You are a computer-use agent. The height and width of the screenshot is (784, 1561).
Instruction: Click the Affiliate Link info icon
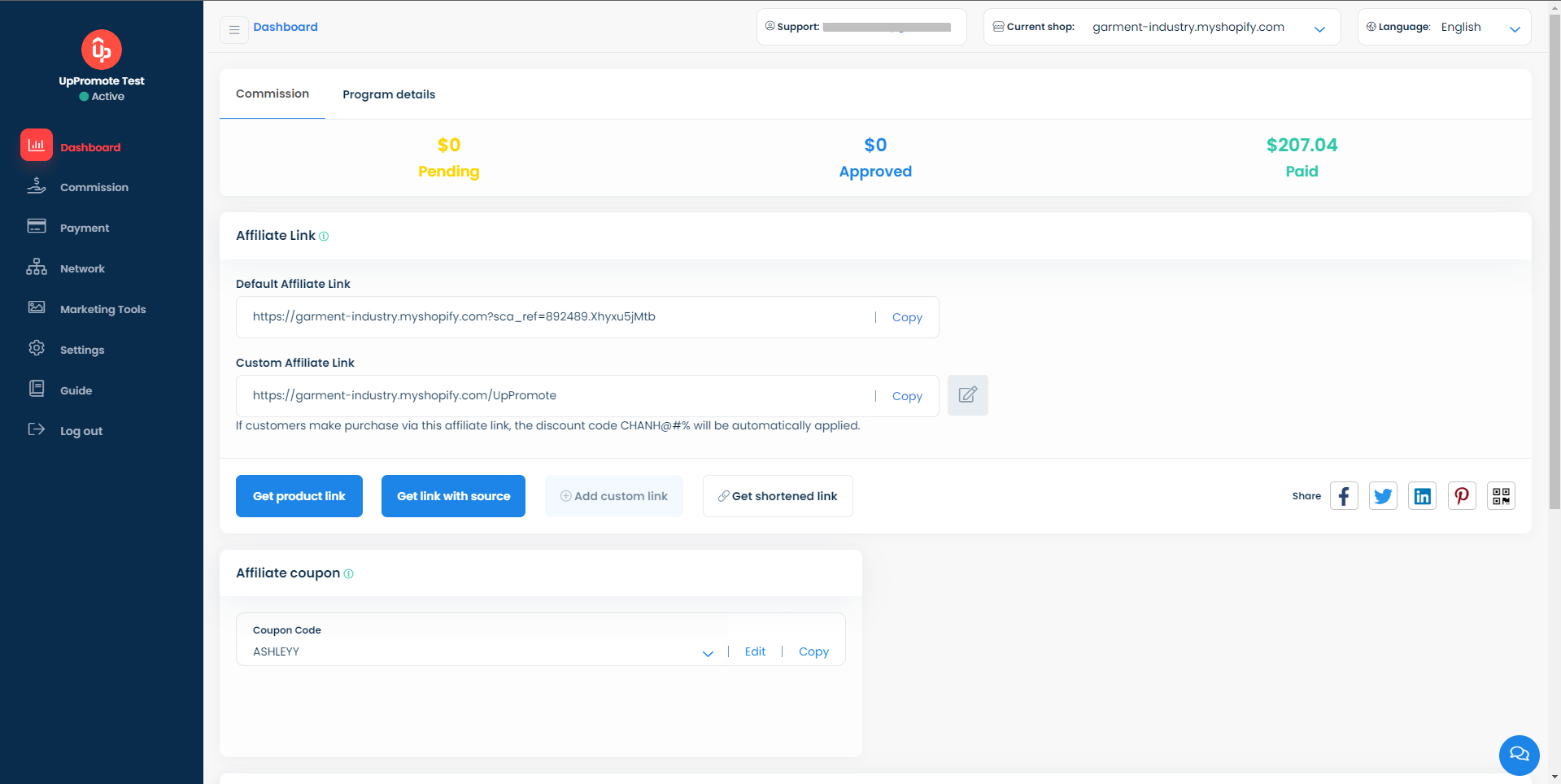324,237
